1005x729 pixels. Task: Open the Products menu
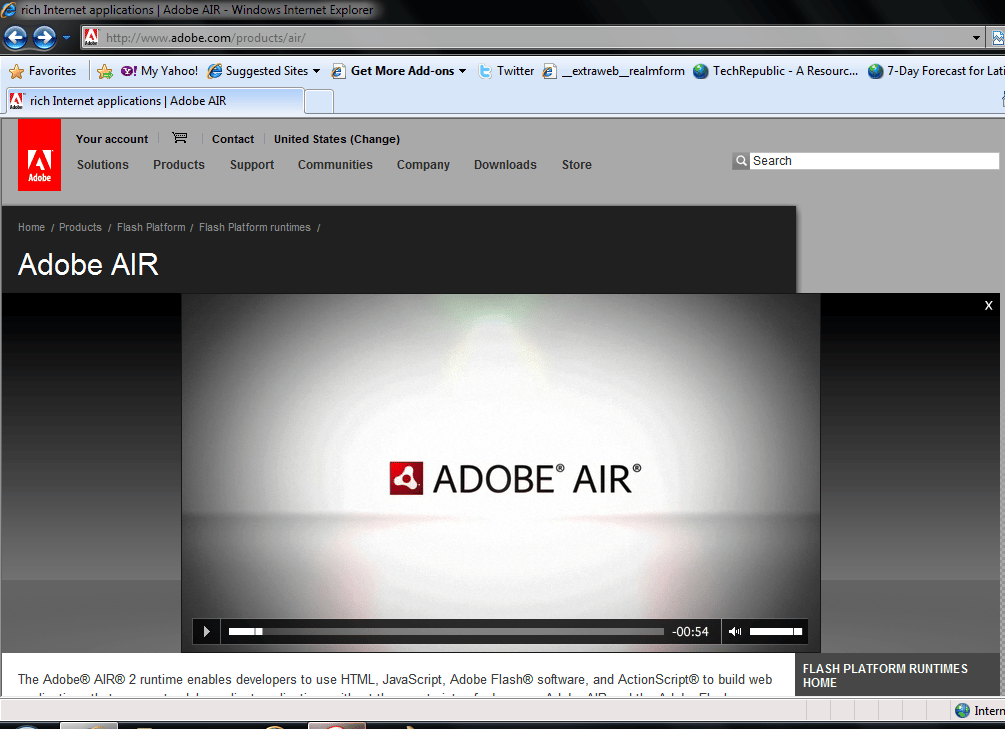(178, 165)
